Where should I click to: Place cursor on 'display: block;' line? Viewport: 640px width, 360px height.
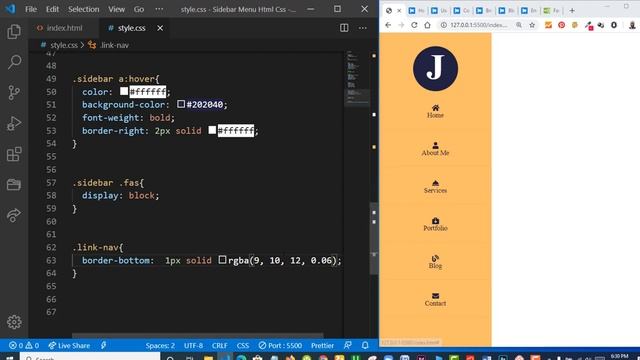click(120, 196)
